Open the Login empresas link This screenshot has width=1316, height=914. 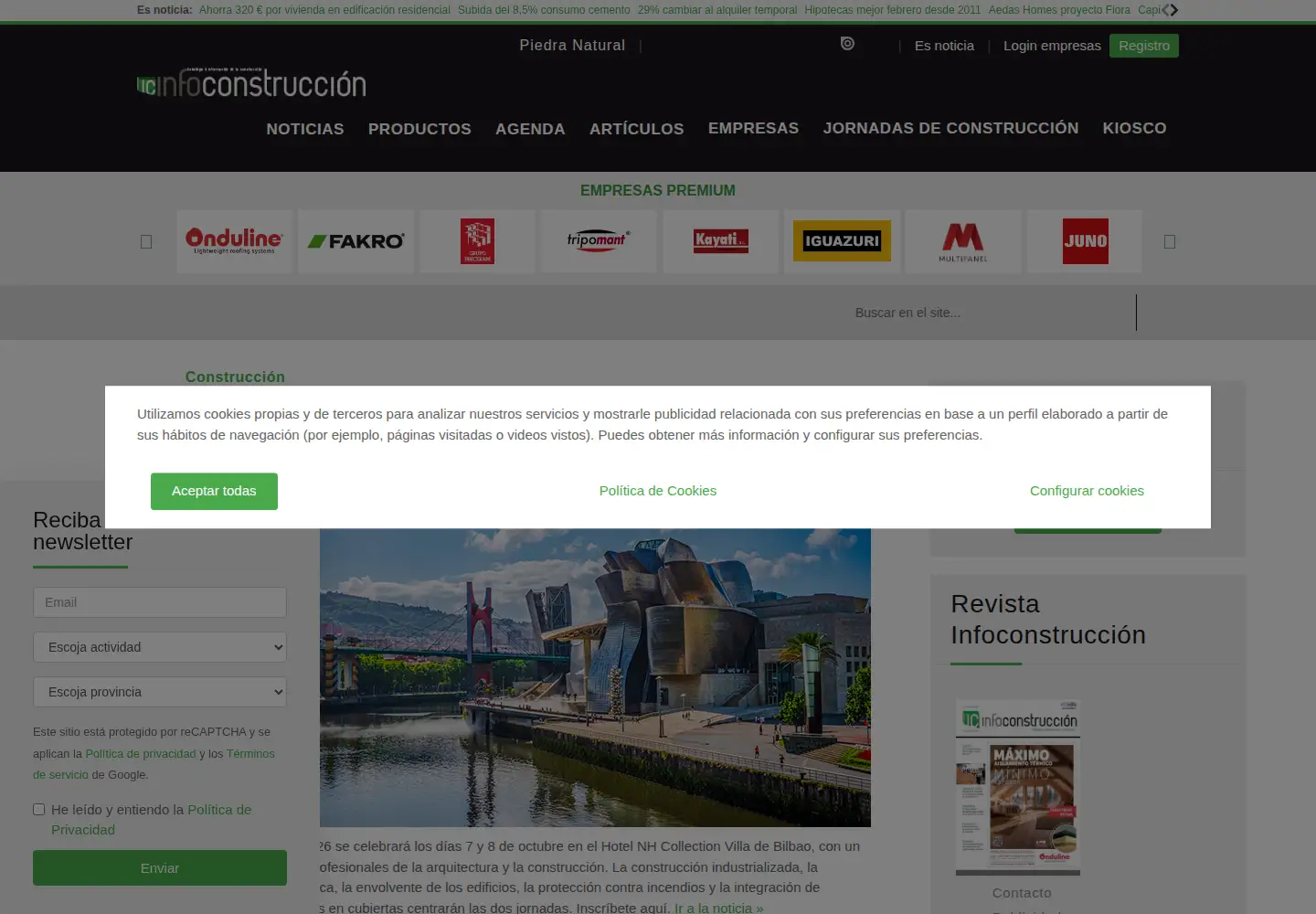point(1052,46)
